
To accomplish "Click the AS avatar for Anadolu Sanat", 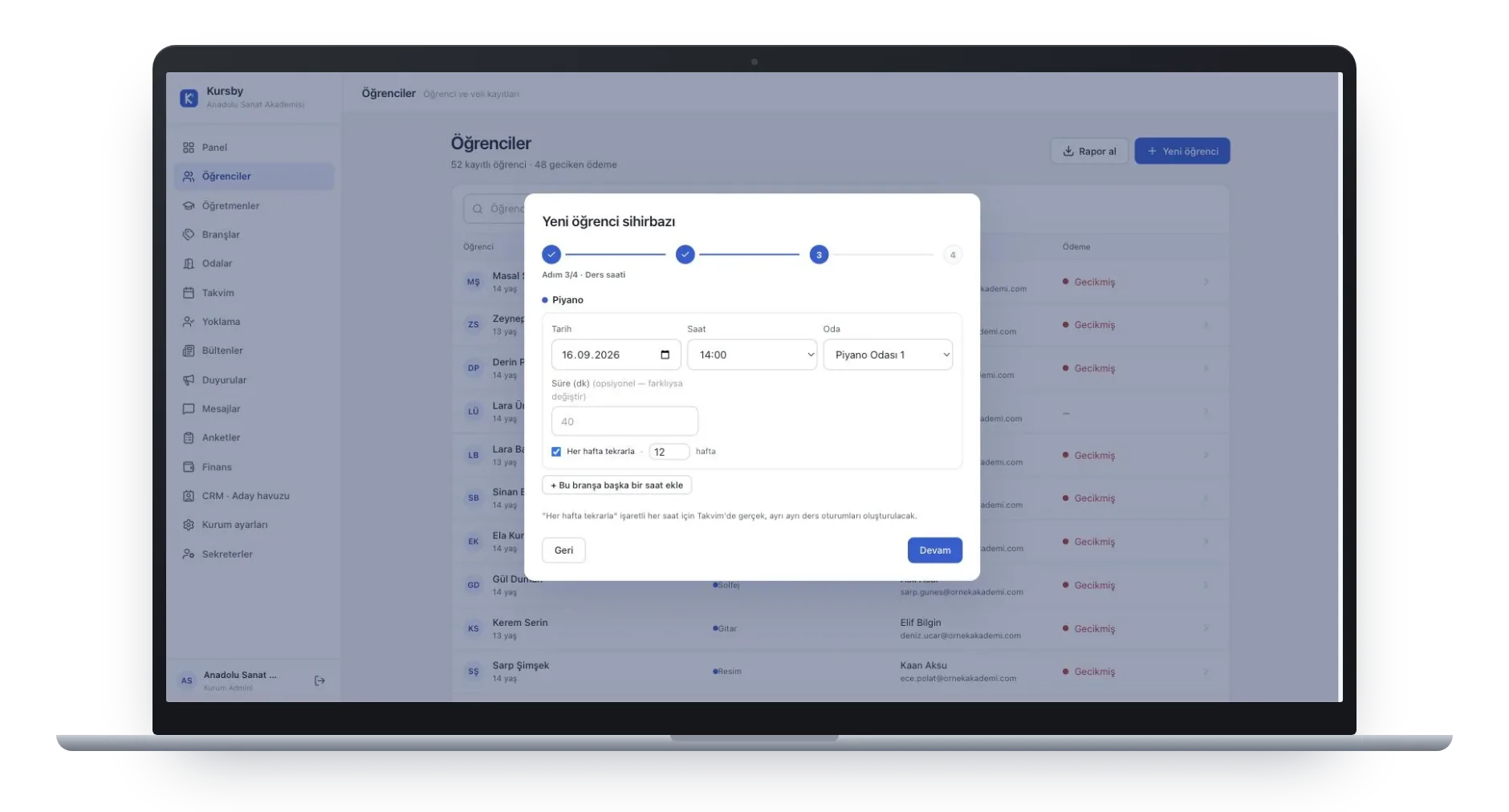I will coord(186,681).
